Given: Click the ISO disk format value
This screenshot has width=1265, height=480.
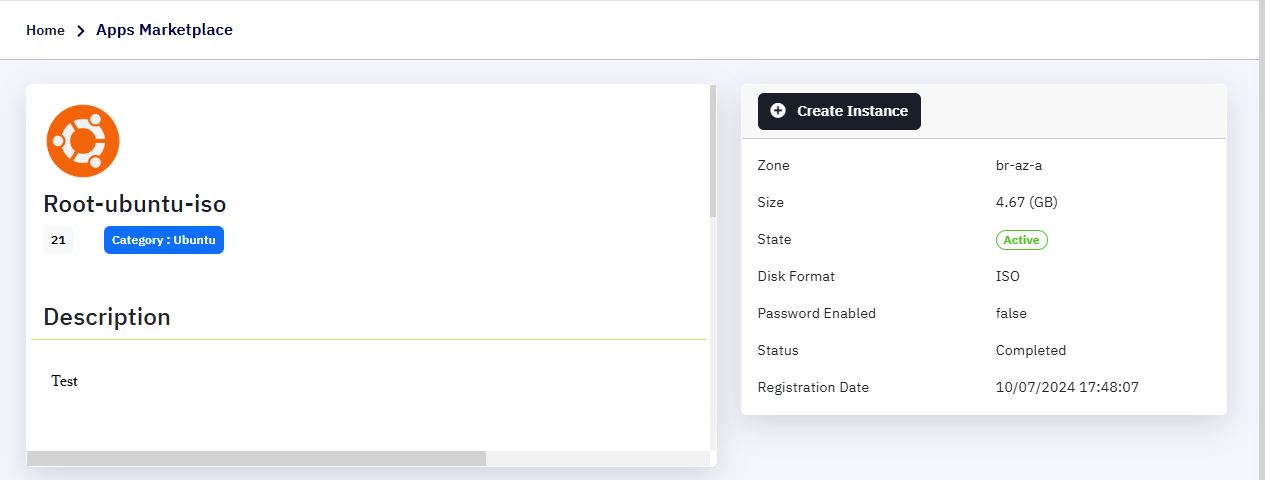Looking at the screenshot, I should tap(1008, 276).
